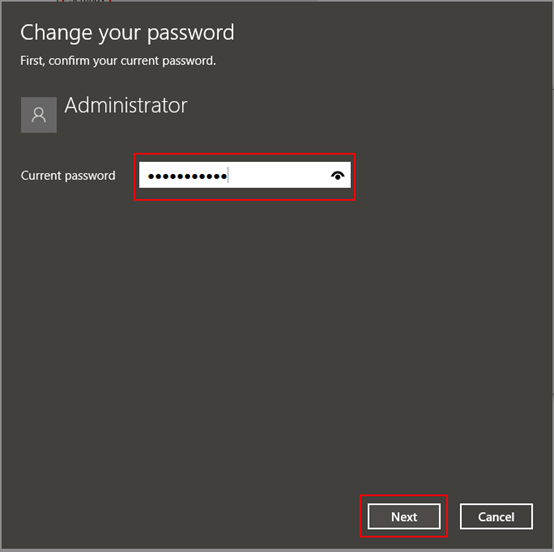The width and height of the screenshot is (554, 552).
Task: Proceed to the next step with Next
Action: [x=404, y=516]
